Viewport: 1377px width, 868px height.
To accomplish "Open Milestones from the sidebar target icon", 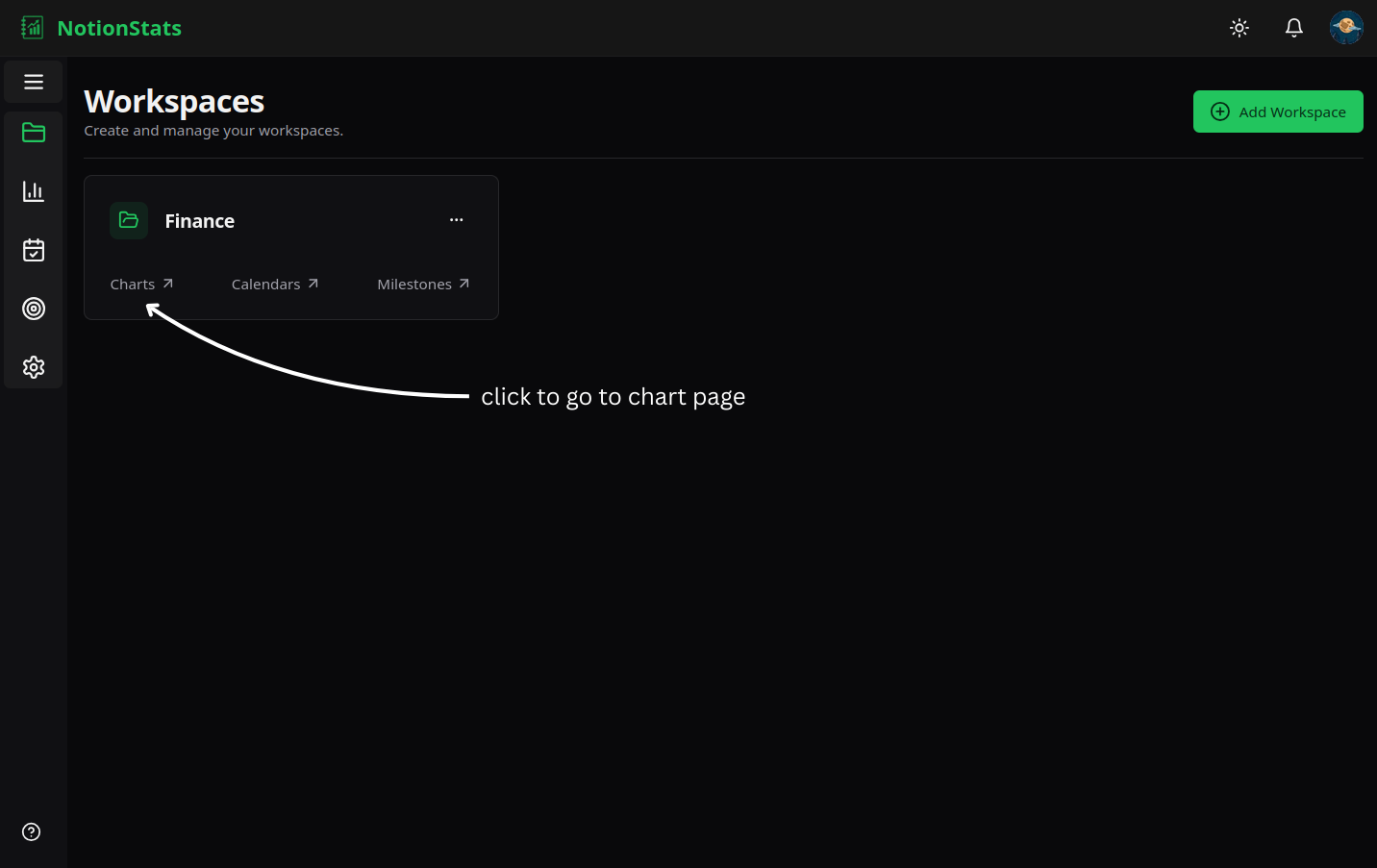I will 34,309.
